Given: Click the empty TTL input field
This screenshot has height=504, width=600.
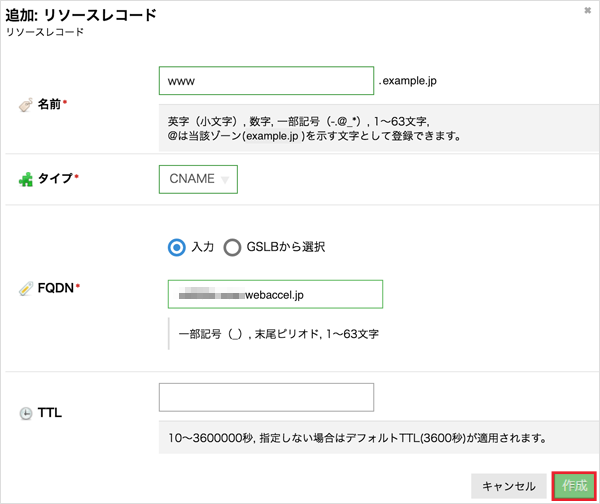Looking at the screenshot, I should click(266, 397).
